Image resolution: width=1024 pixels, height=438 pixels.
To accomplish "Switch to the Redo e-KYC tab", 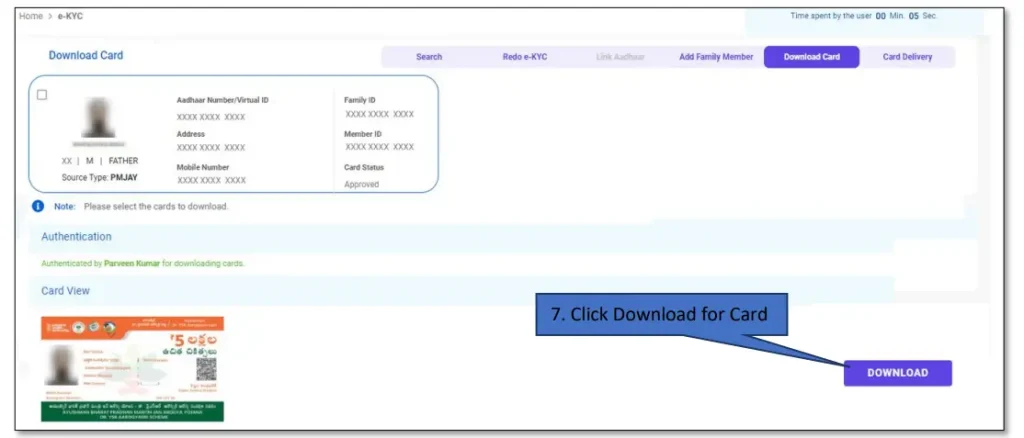I will [524, 57].
